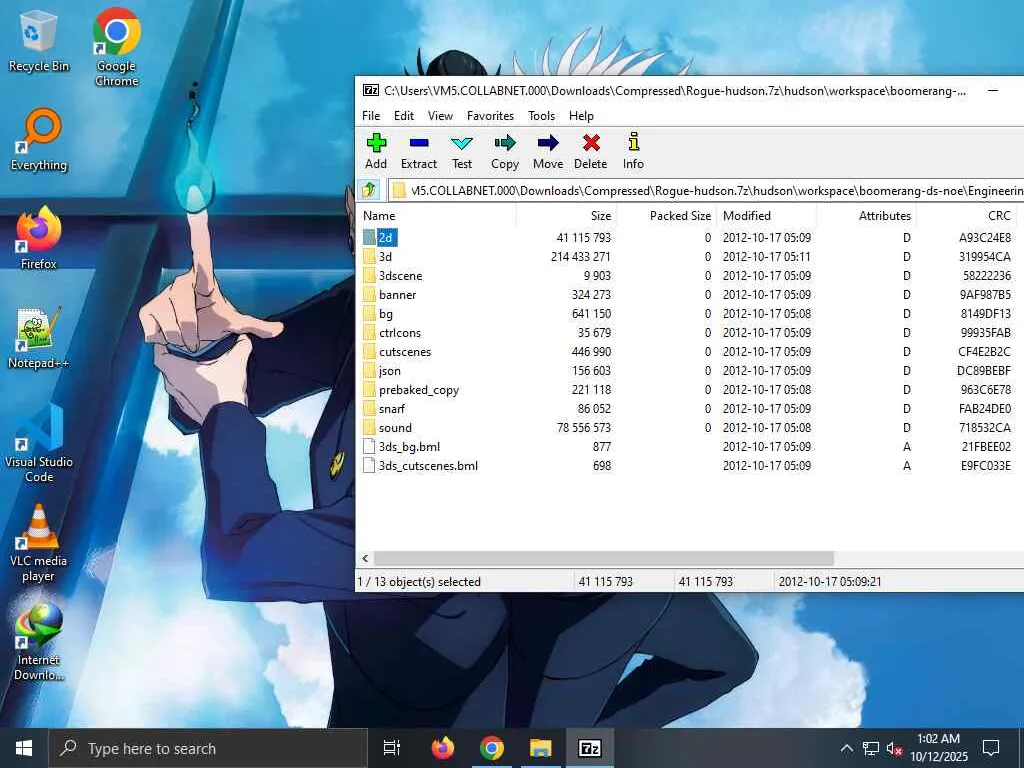1024x768 pixels.
Task: Open Task View in the taskbar
Action: [x=392, y=748]
